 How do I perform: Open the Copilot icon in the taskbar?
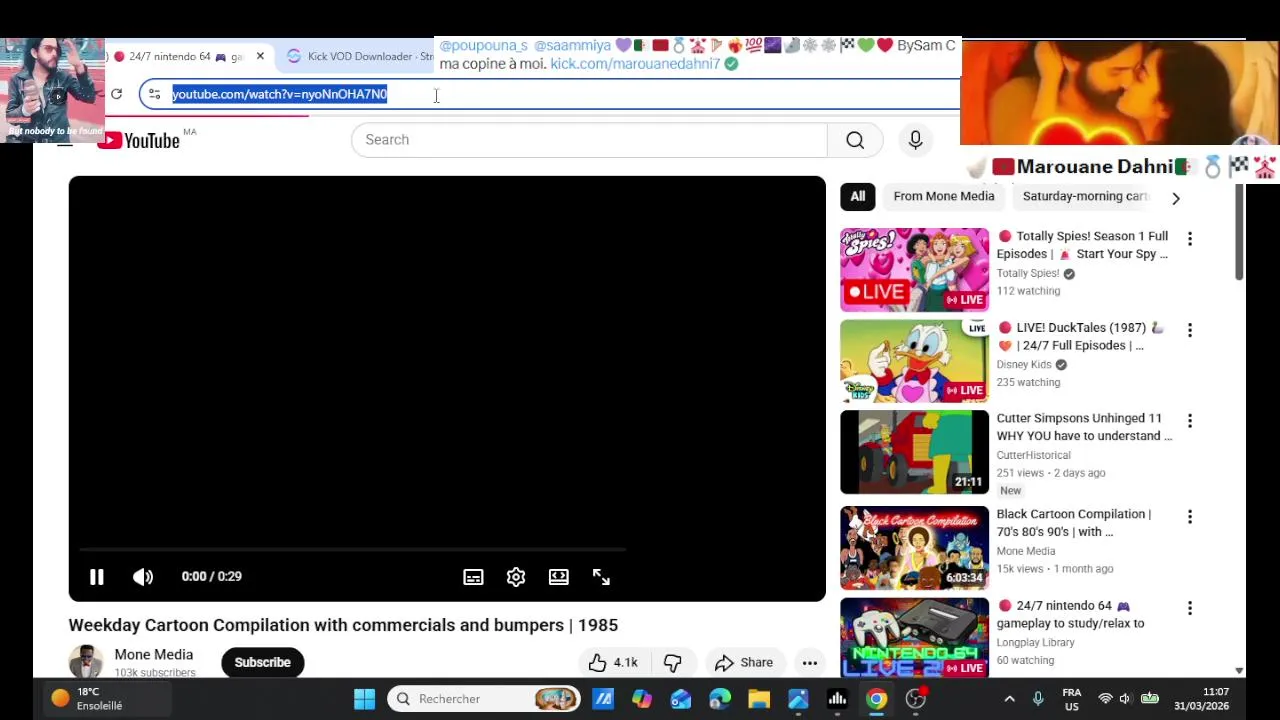click(x=642, y=699)
